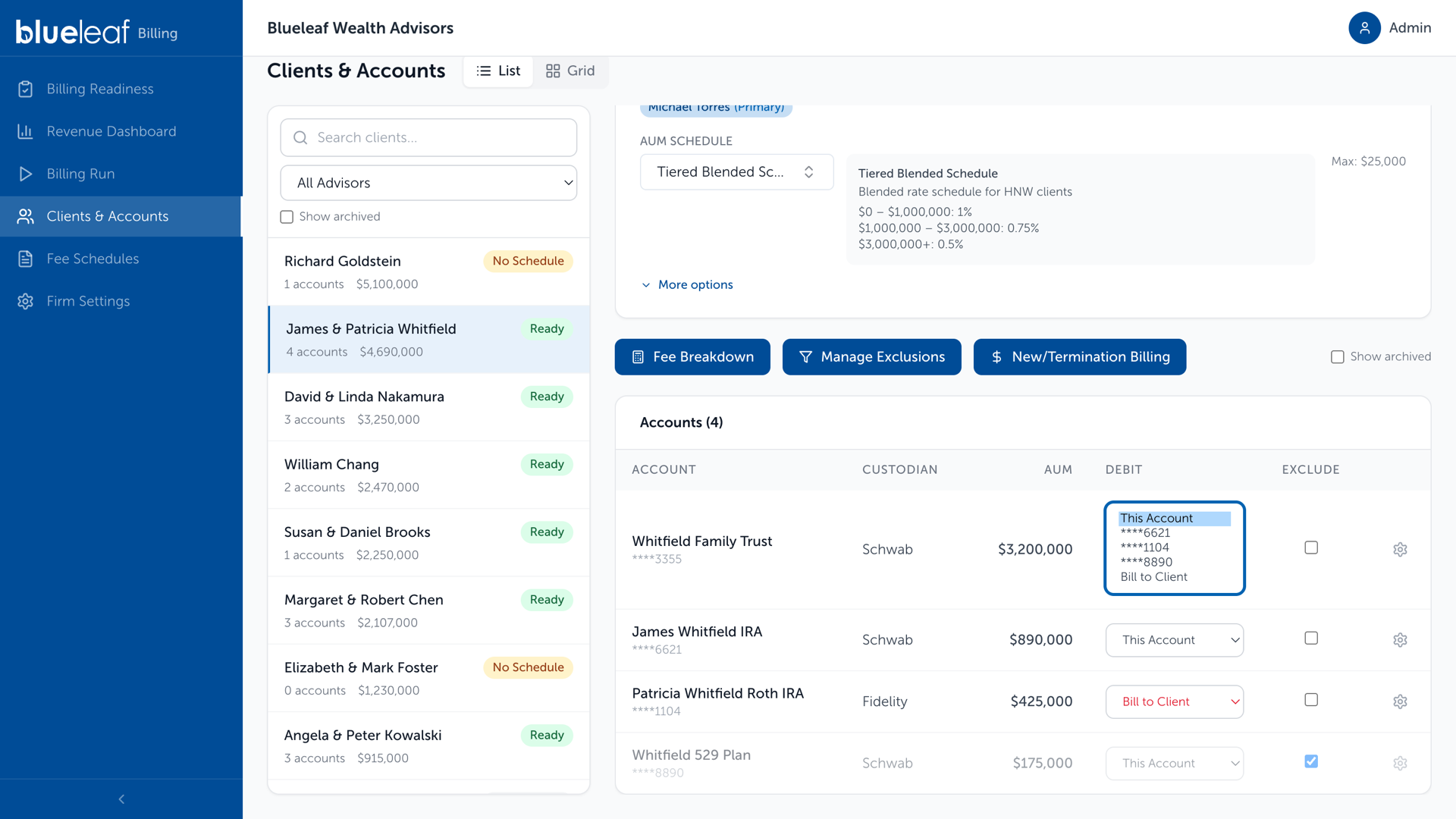
Task: Open Fee Schedules page
Action: pyautogui.click(x=121, y=259)
